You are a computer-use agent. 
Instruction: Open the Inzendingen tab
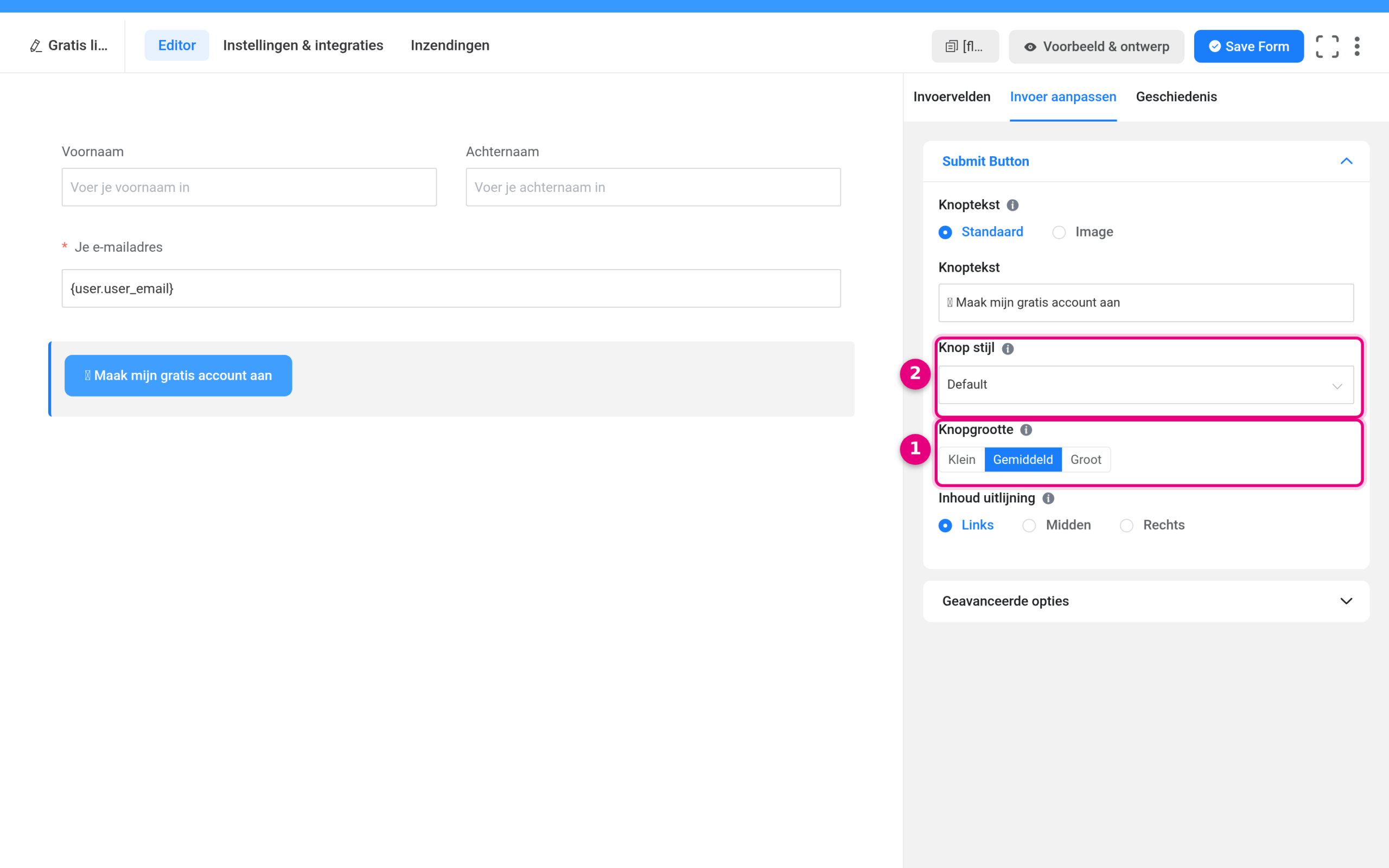[450, 46]
